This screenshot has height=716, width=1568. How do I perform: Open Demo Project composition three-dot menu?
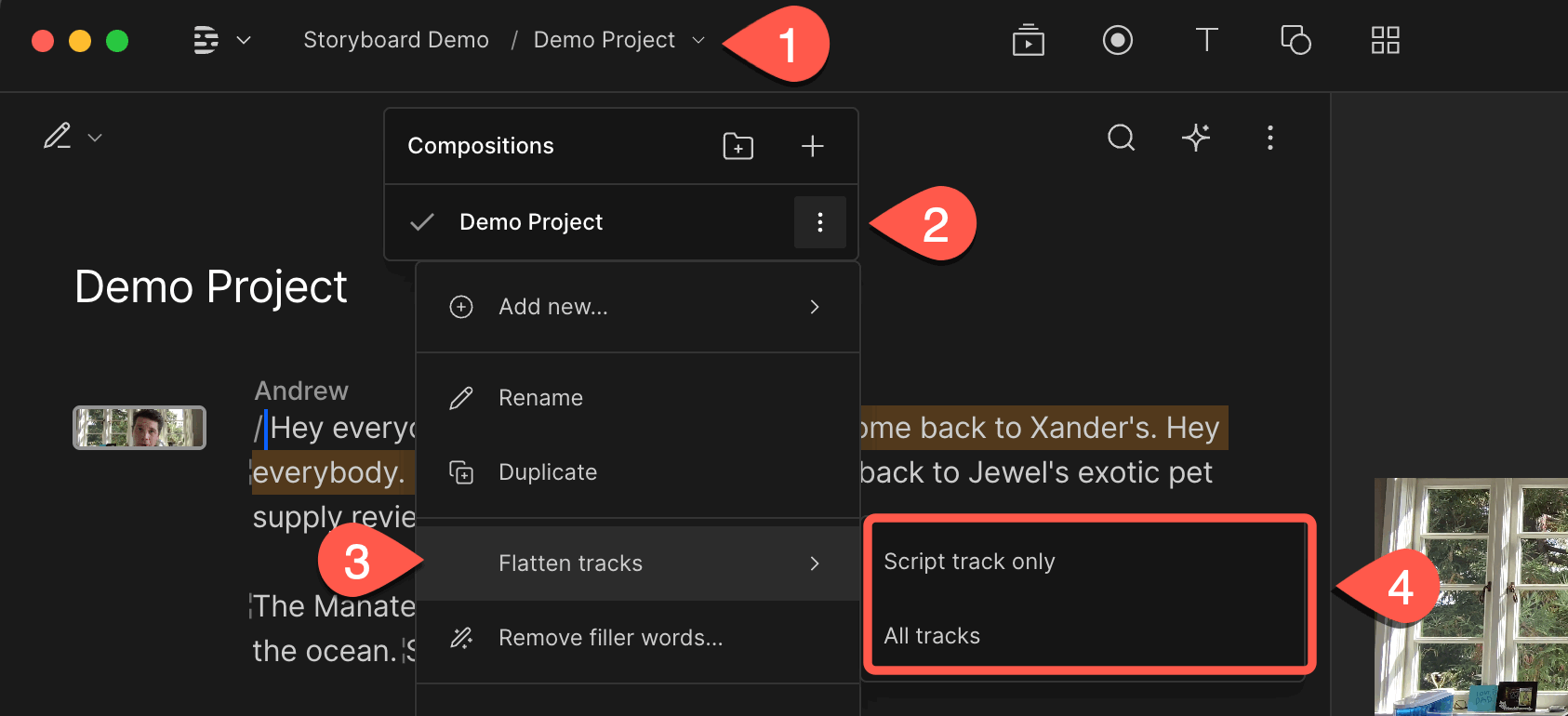(819, 222)
